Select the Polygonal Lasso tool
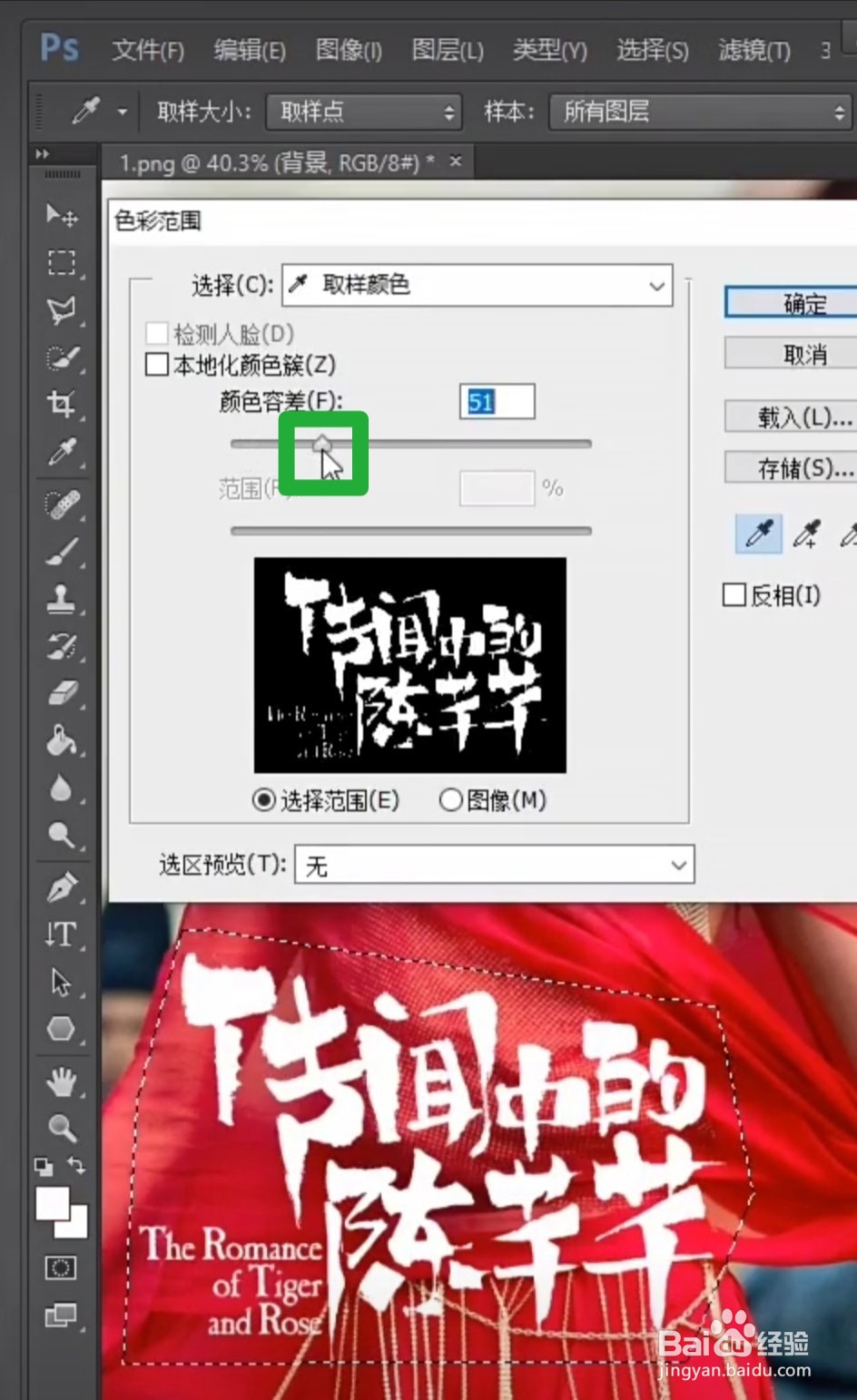This screenshot has height=1400, width=857. point(62,310)
